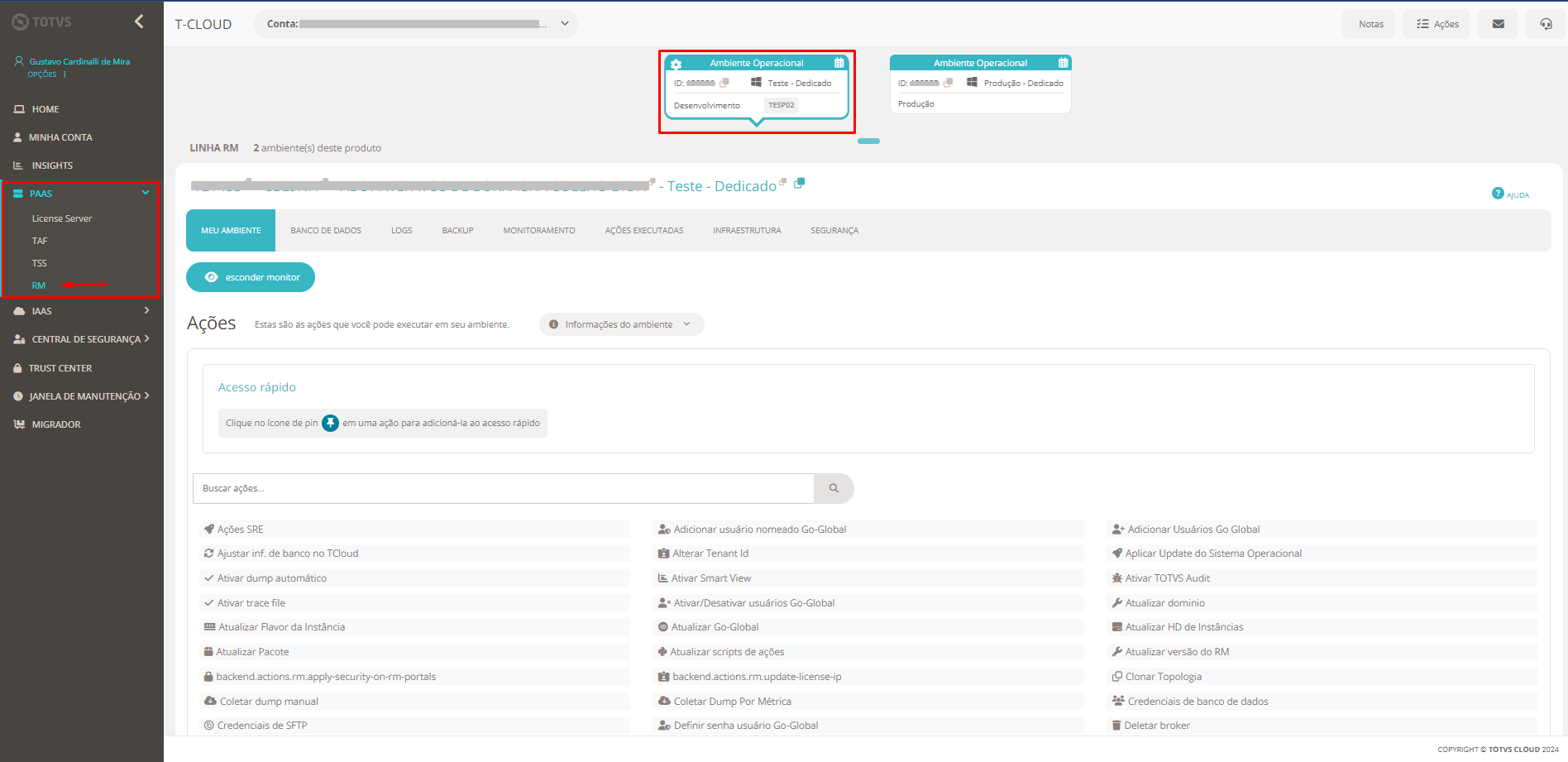The width and height of the screenshot is (1568, 762).
Task: Switch to the Ações Executadas tab
Action: [x=644, y=231]
